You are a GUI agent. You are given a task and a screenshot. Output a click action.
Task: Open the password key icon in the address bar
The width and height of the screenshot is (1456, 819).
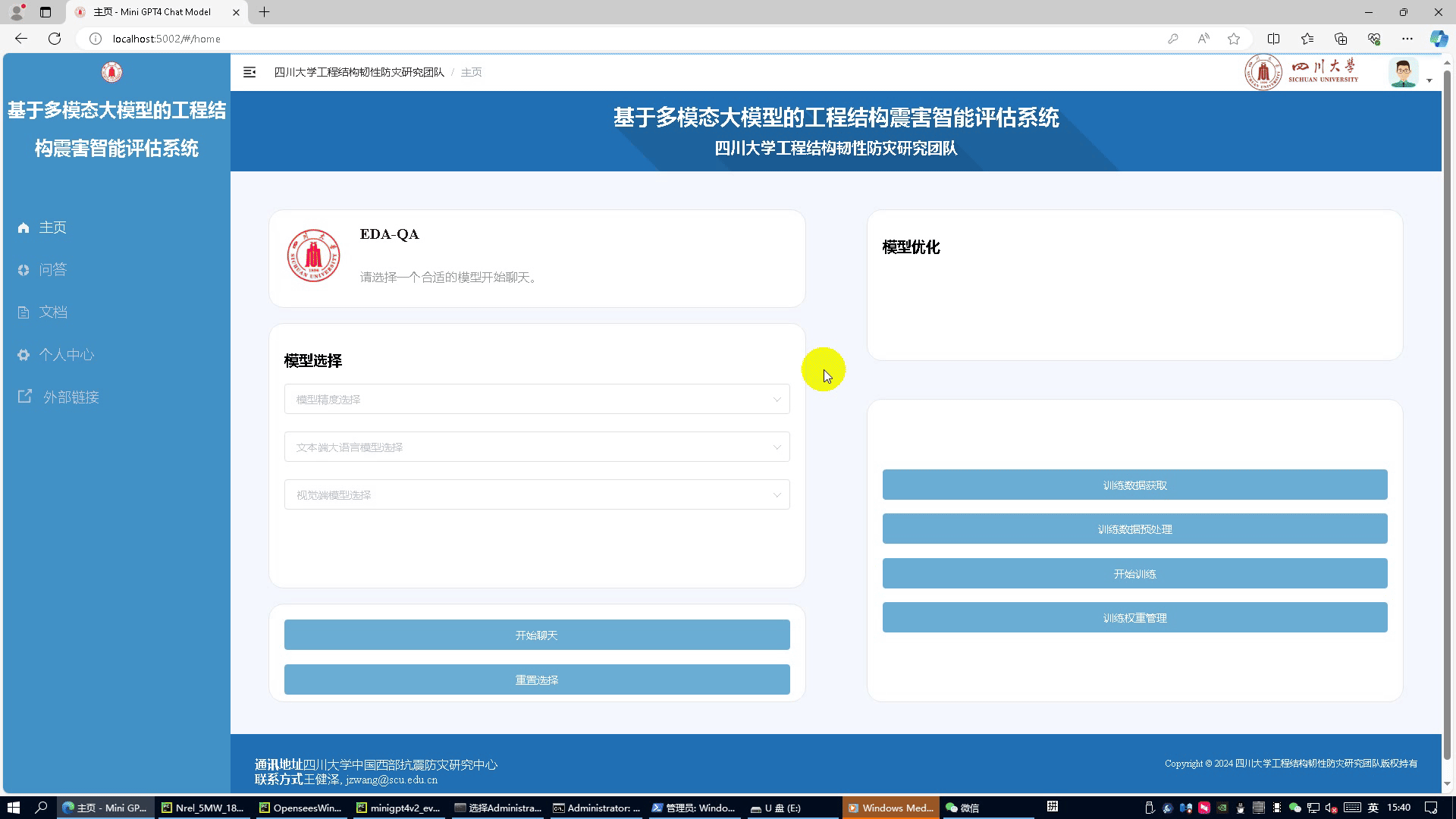point(1173,39)
